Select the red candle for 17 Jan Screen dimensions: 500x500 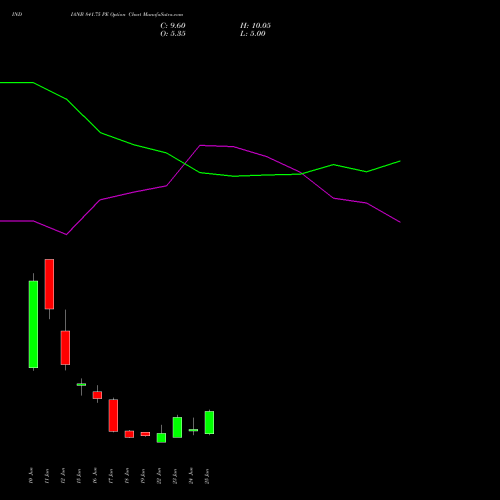coord(113,415)
